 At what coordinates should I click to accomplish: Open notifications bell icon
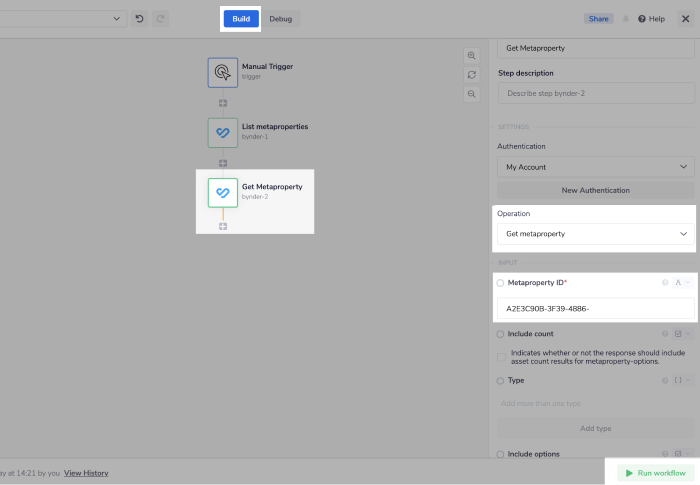626,19
